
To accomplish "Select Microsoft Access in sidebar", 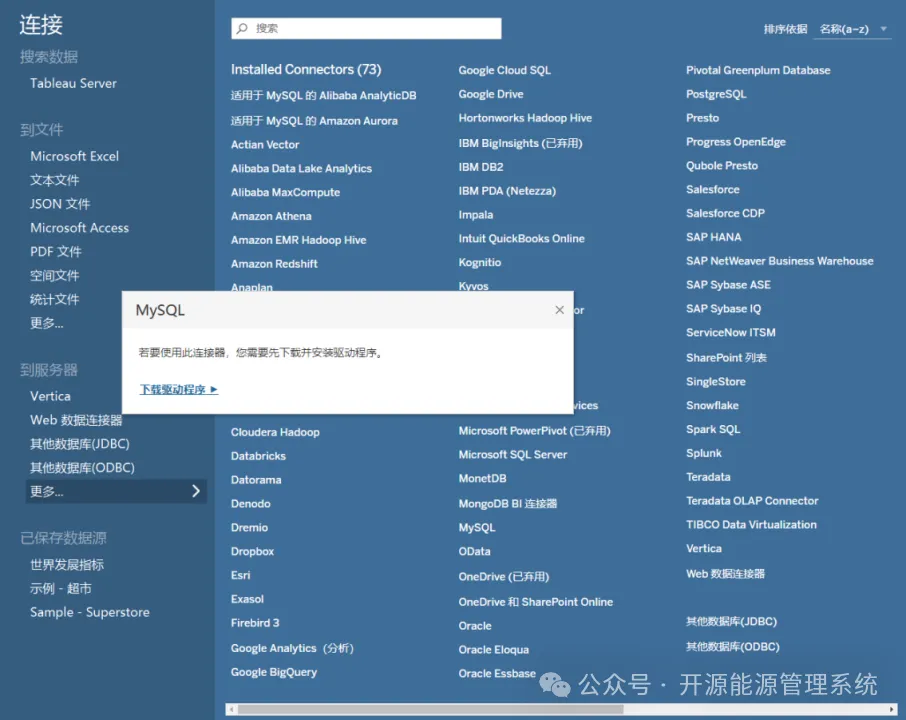I will click(x=79, y=228).
